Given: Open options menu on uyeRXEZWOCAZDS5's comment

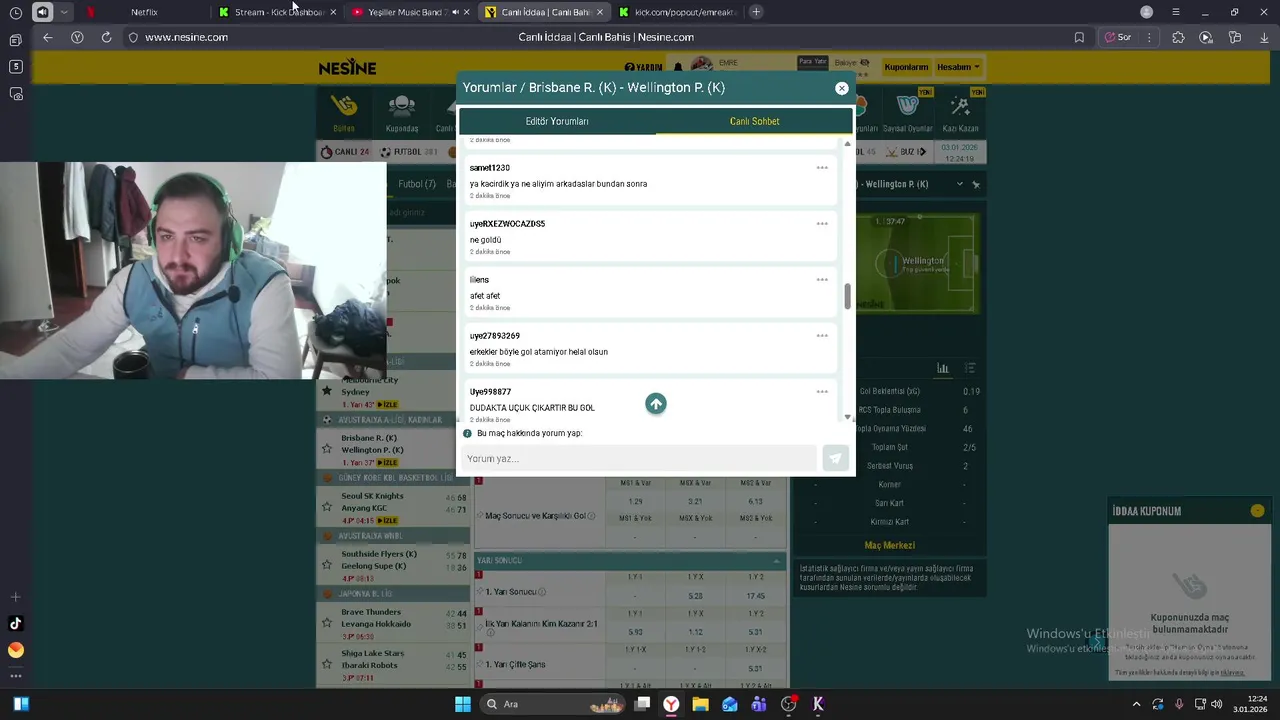Looking at the screenshot, I should pyautogui.click(x=822, y=224).
